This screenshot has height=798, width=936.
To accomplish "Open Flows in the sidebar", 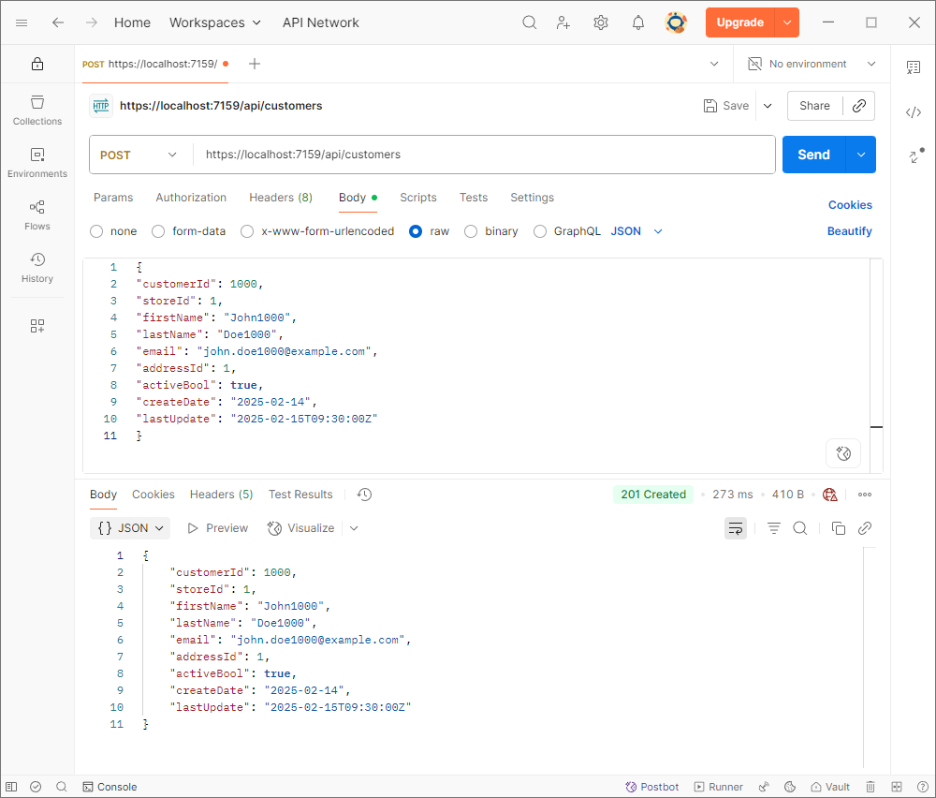I will [37, 214].
